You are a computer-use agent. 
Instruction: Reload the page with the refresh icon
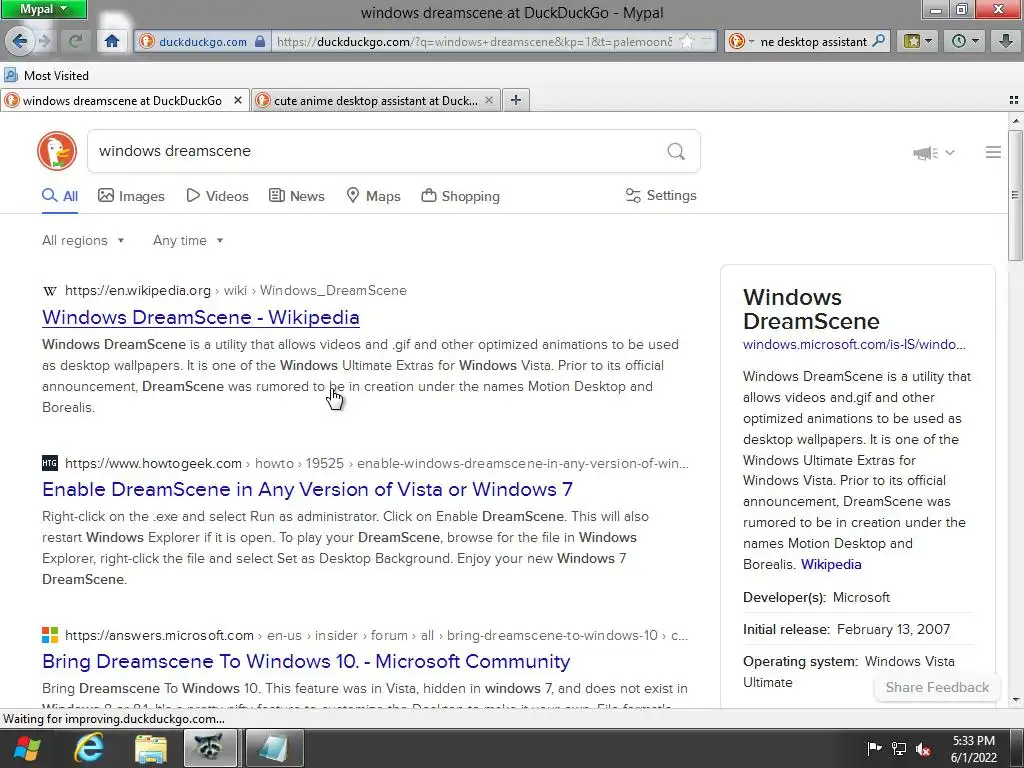76,41
